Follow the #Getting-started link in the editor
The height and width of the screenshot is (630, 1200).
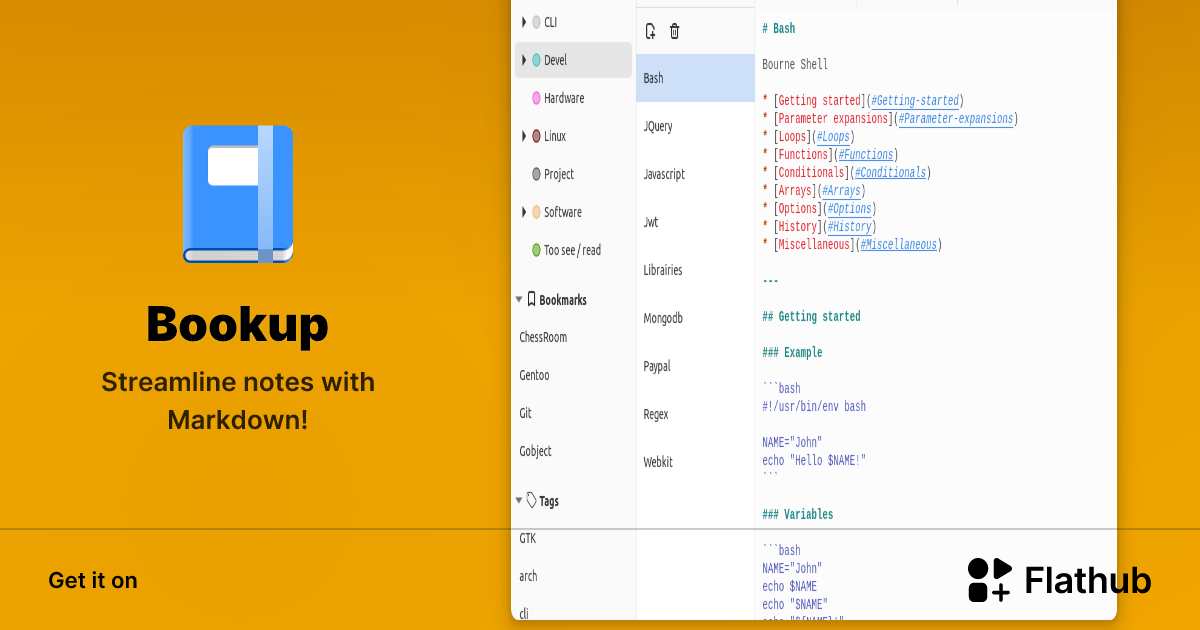coord(914,101)
